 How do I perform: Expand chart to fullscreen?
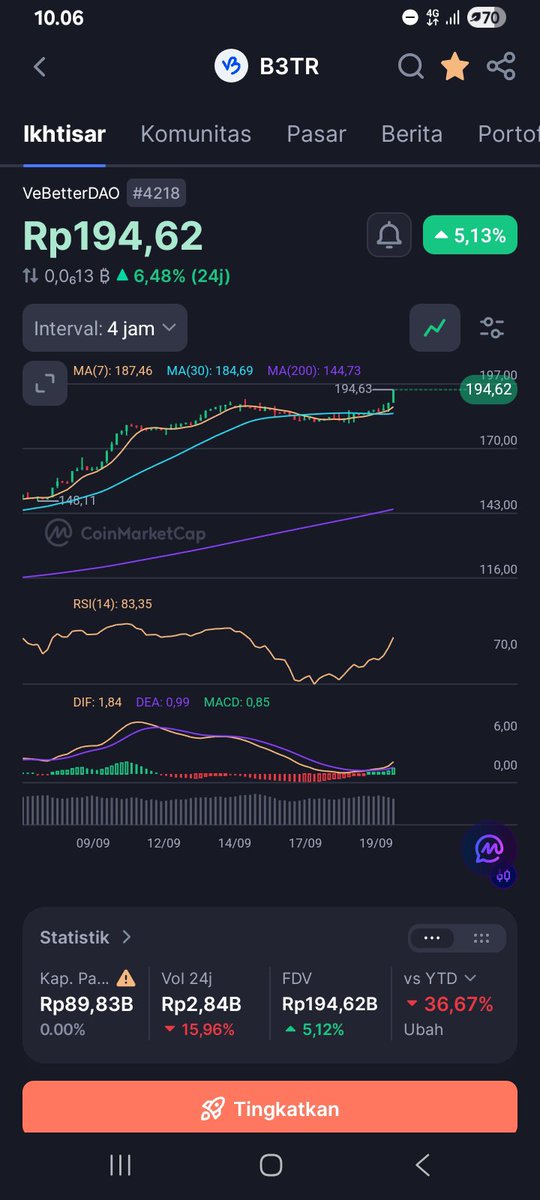(x=45, y=384)
